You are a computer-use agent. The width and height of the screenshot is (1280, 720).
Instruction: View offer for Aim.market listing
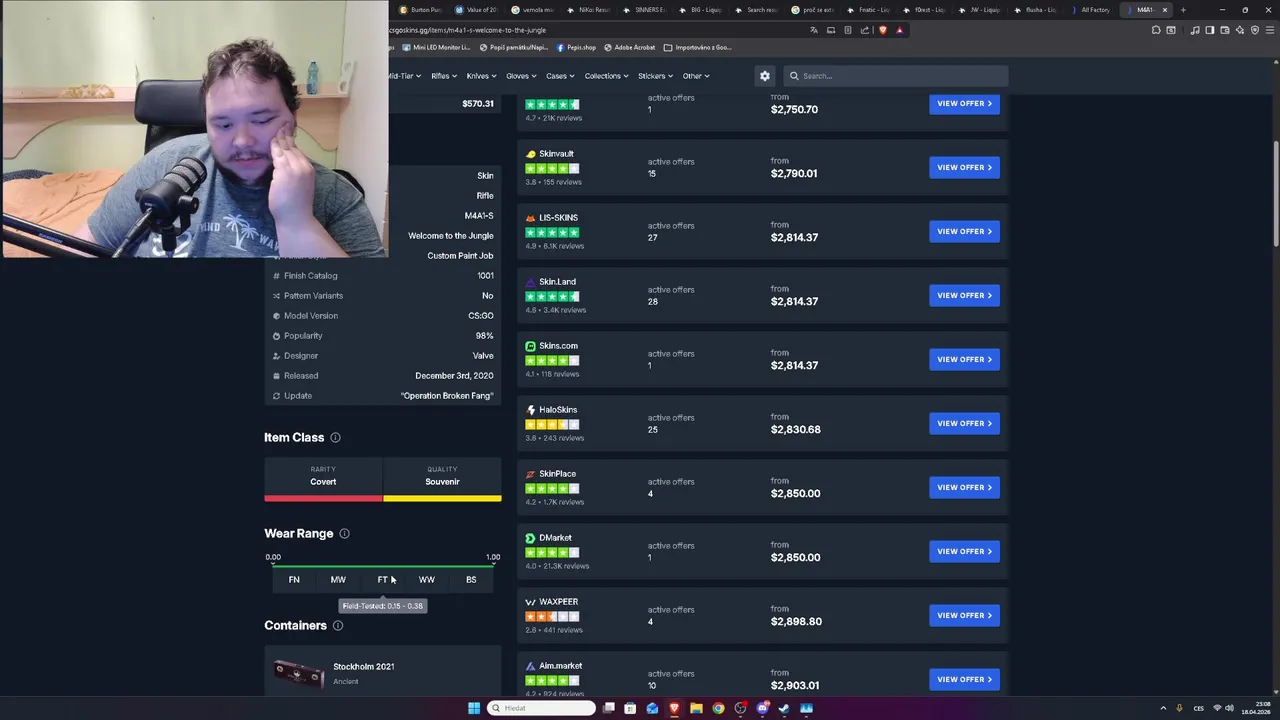click(964, 680)
